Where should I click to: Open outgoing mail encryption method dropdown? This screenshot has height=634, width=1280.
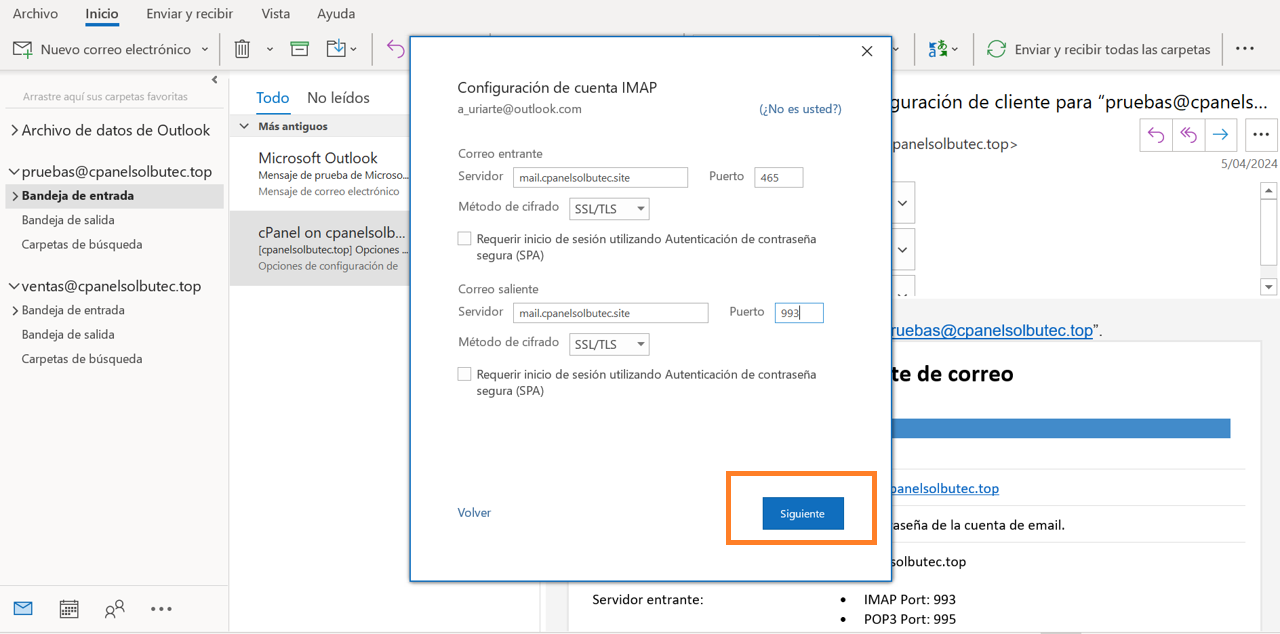click(610, 344)
